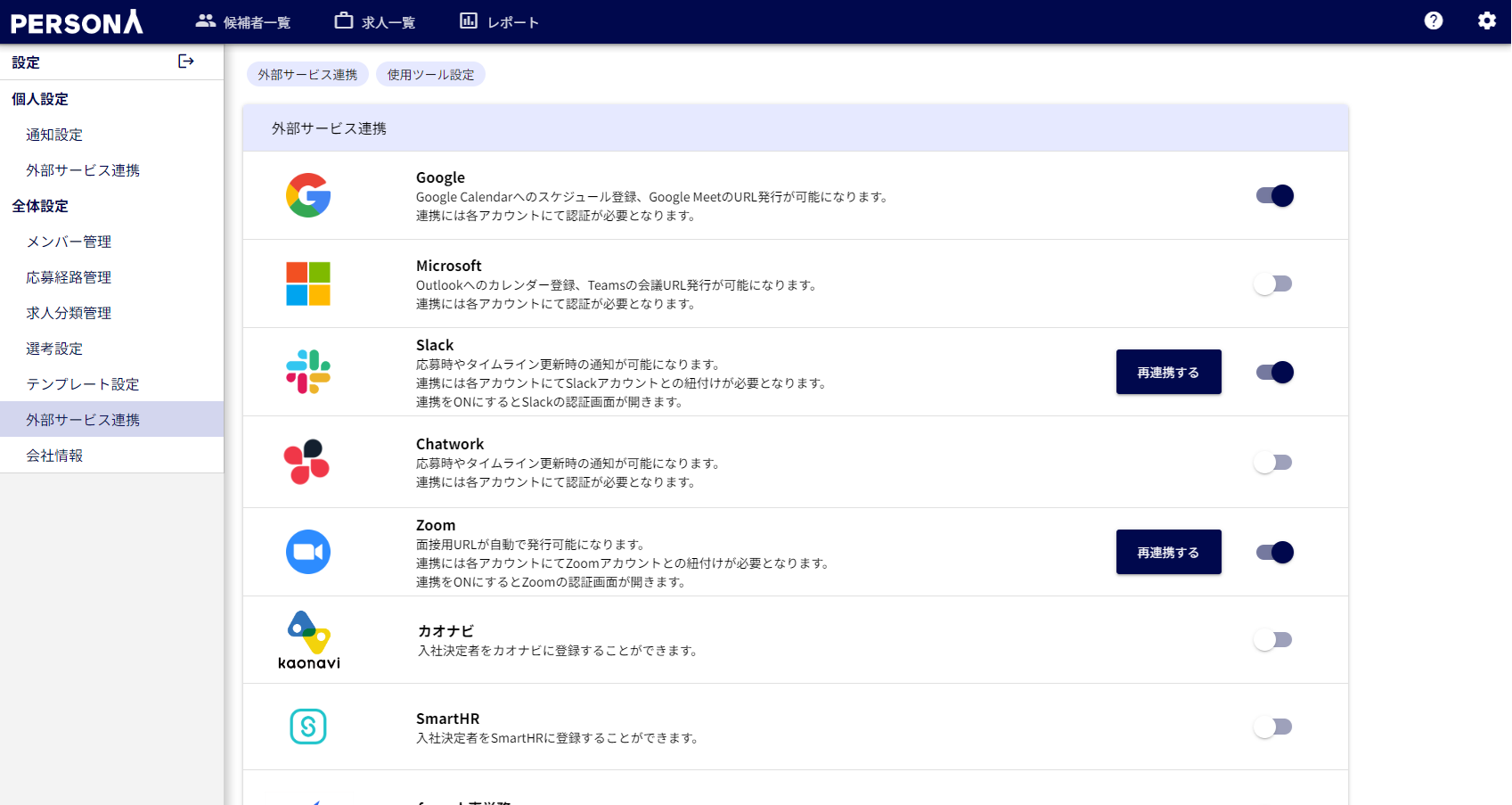Turn off the Slack integration toggle
The image size is (1512, 805).
(1274, 372)
